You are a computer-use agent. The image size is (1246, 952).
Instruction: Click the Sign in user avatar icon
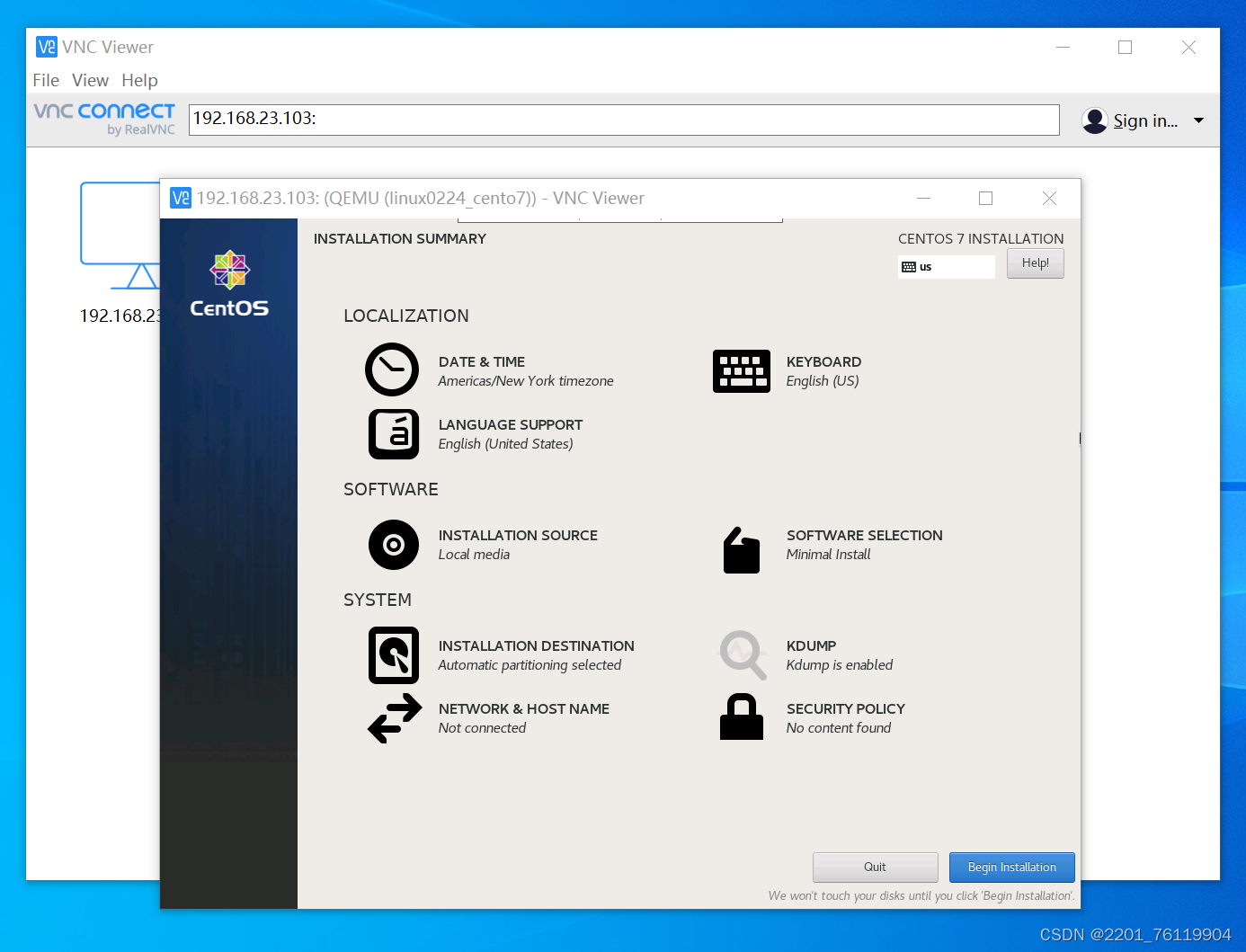(1095, 120)
